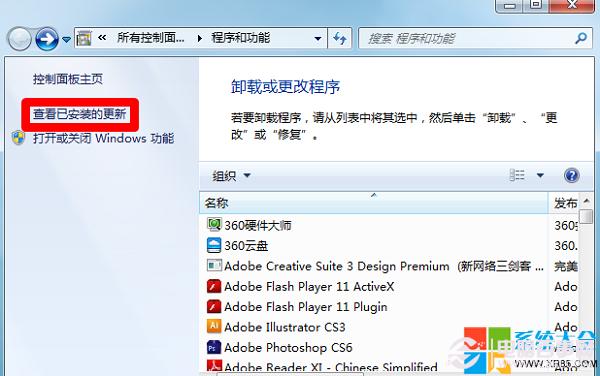Click the refresh button beside address bar
This screenshot has width=600, height=376.
point(340,38)
